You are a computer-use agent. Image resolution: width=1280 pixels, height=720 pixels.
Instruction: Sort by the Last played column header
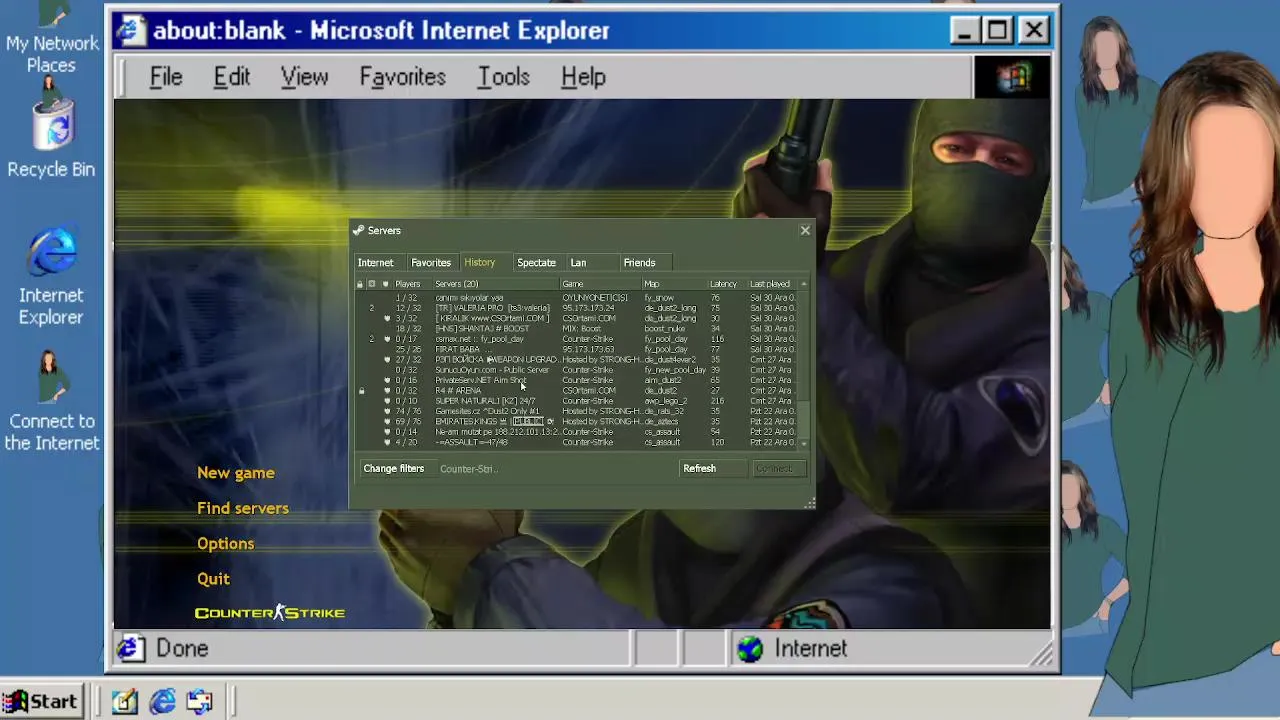coord(772,284)
